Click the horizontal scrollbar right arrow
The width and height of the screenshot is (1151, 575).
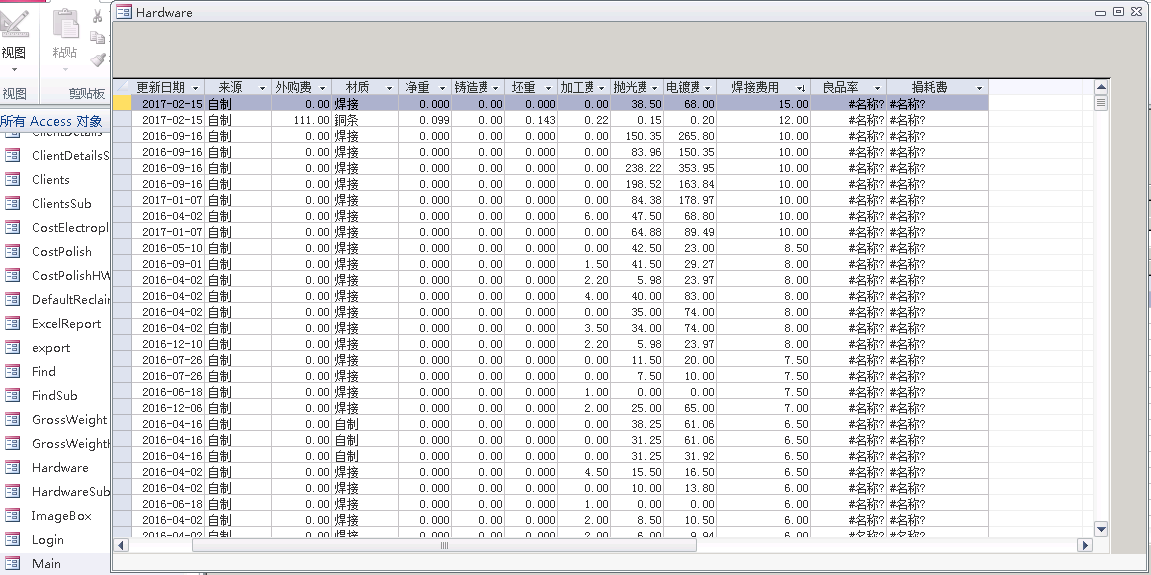pyautogui.click(x=1084, y=545)
